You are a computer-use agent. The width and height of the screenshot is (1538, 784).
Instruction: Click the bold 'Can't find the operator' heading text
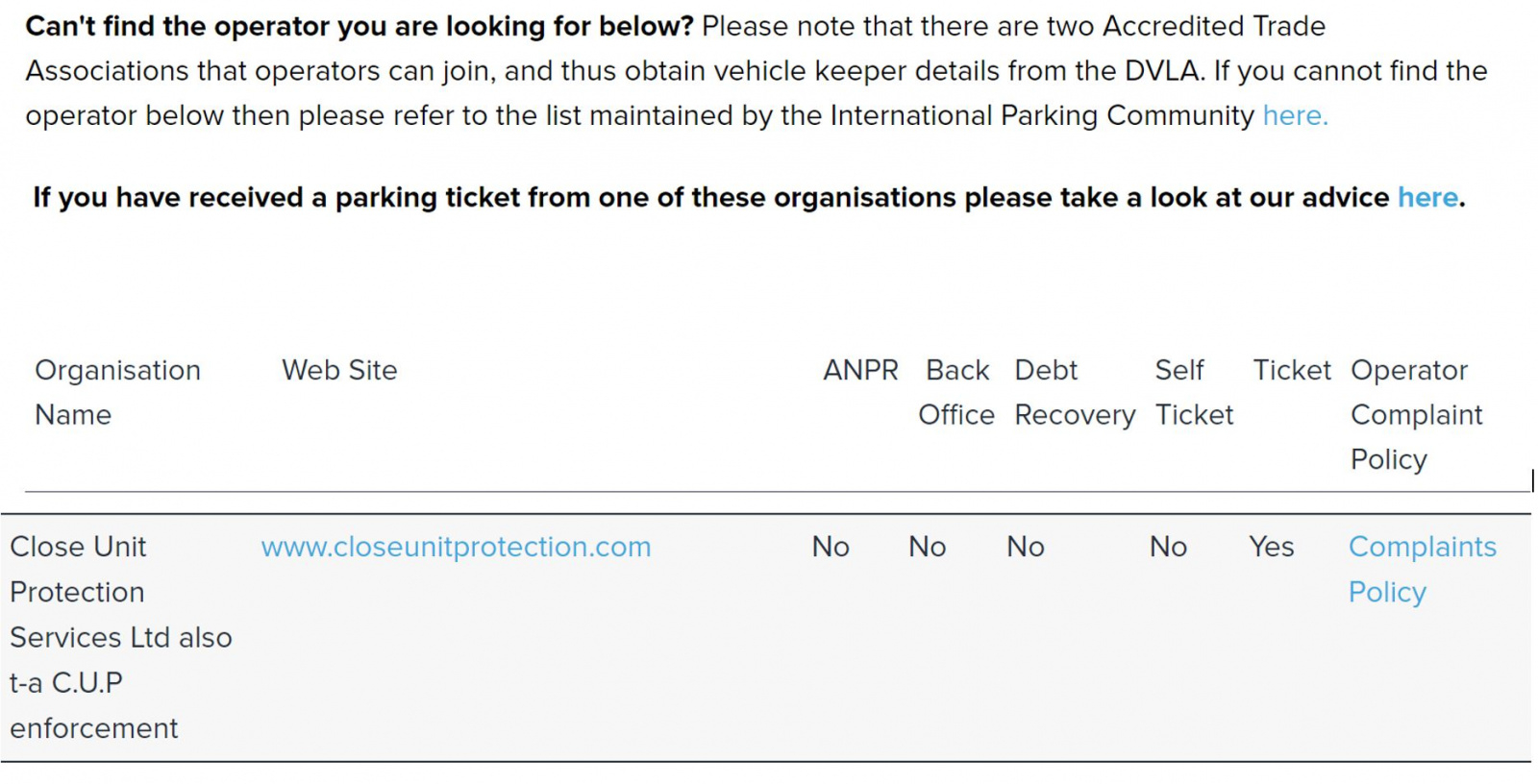[360, 26]
